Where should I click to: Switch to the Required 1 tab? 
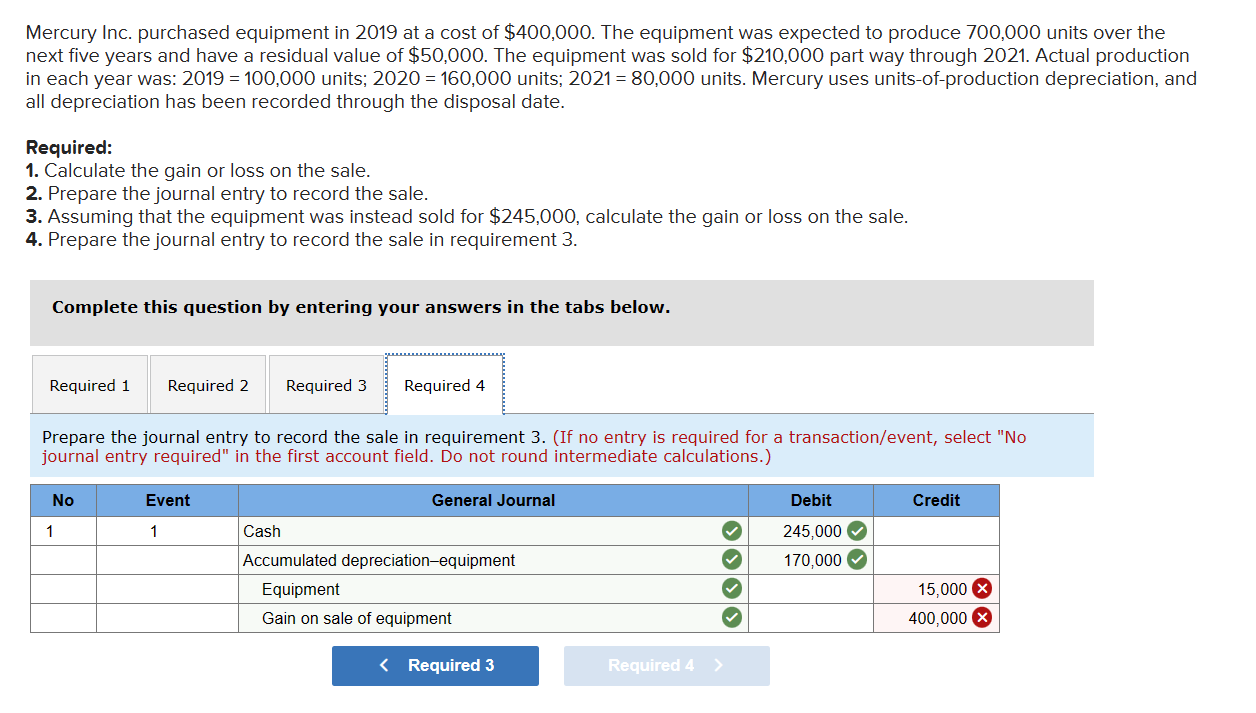89,384
